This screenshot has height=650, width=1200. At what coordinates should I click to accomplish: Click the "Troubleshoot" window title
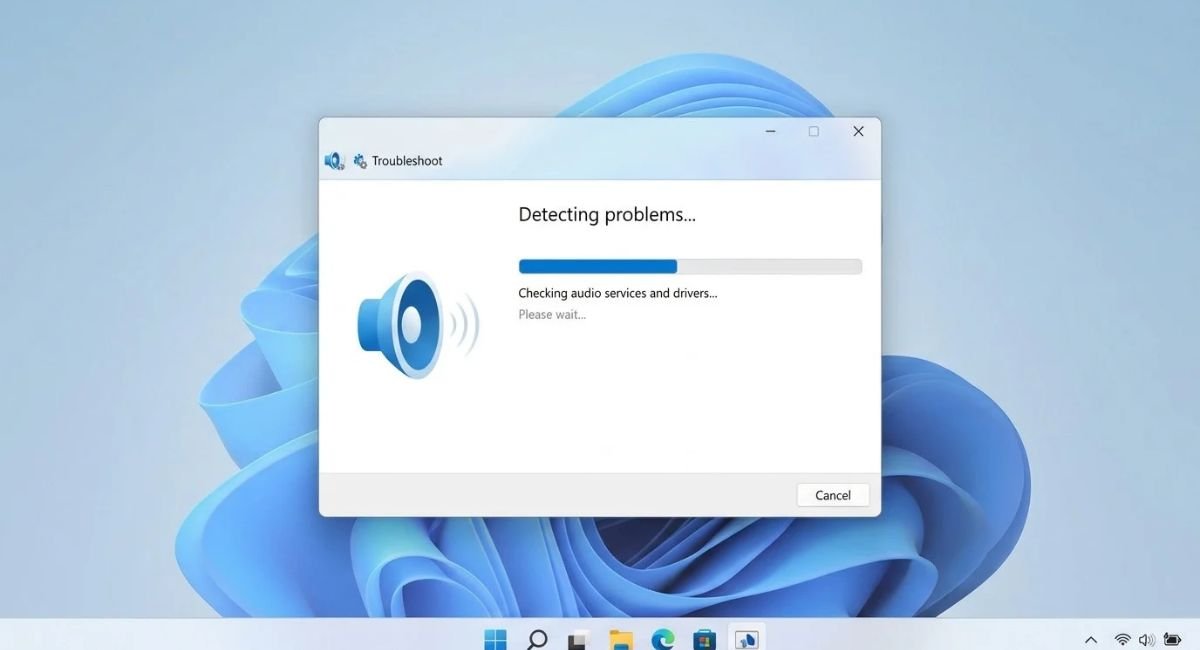point(407,161)
